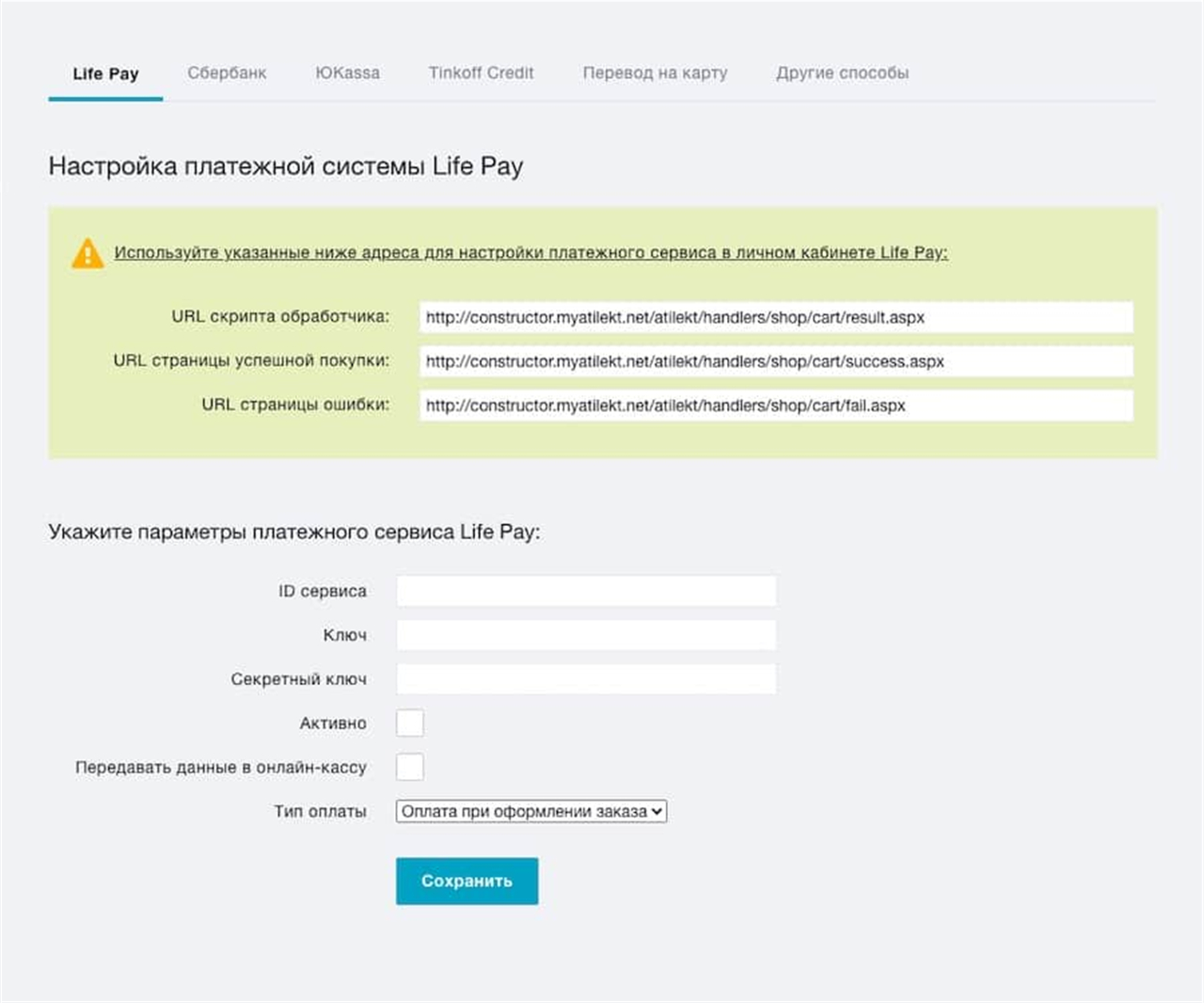Image resolution: width=1204 pixels, height=1003 pixels.
Task: Expand the Тип оплаты dropdown
Action: 531,811
